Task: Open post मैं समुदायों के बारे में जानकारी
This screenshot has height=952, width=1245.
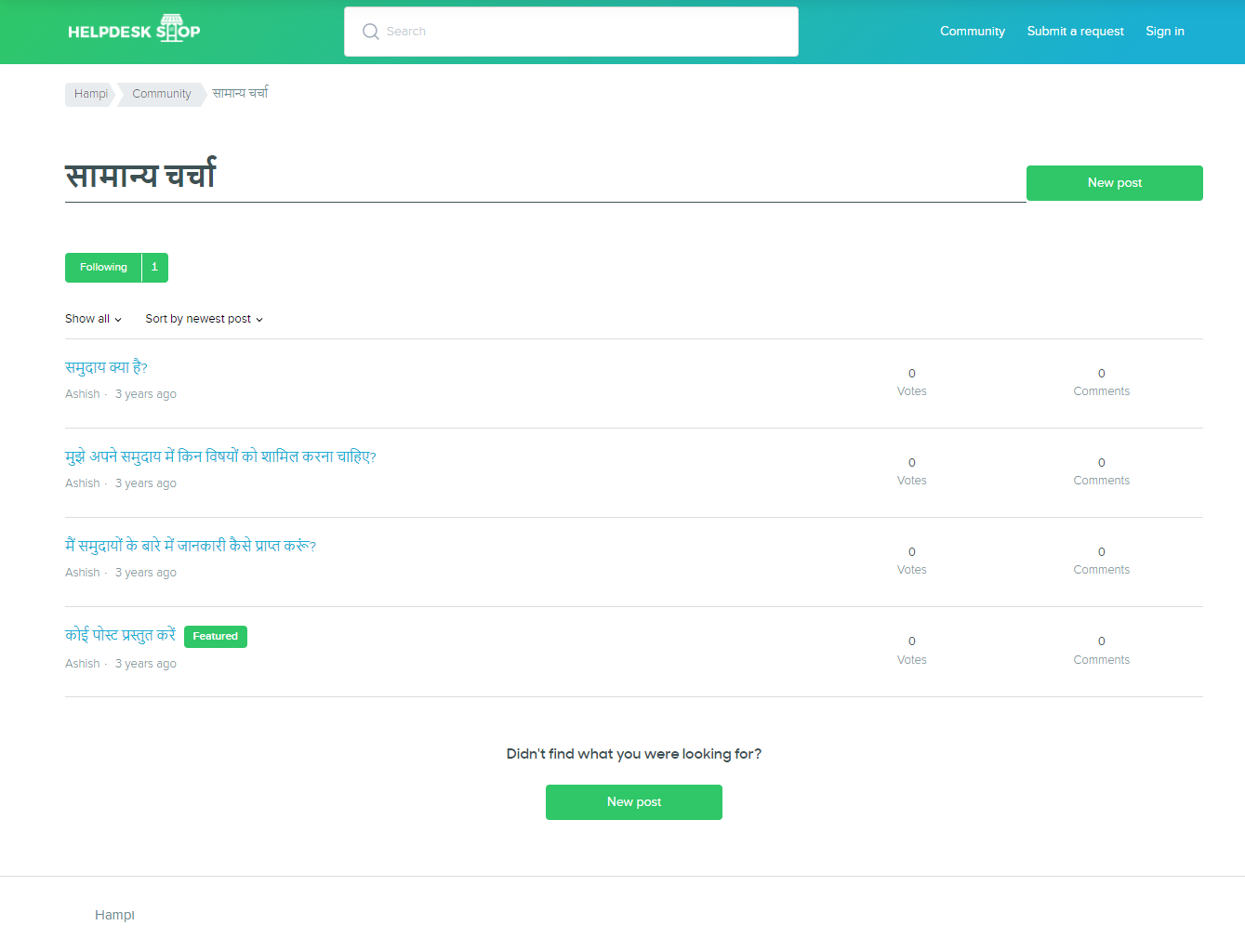Action: 191,546
